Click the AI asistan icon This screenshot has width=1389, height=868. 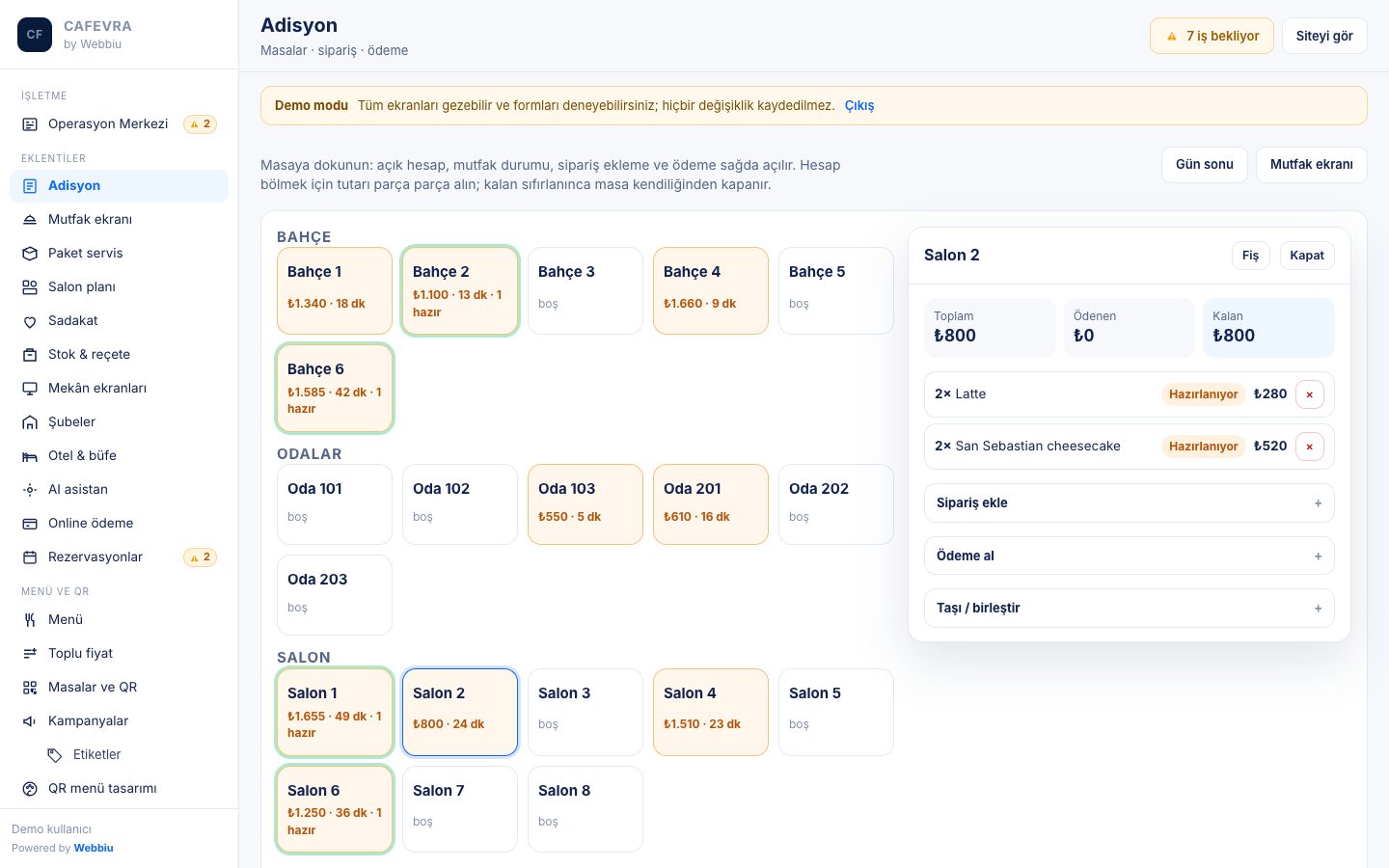pyautogui.click(x=30, y=490)
